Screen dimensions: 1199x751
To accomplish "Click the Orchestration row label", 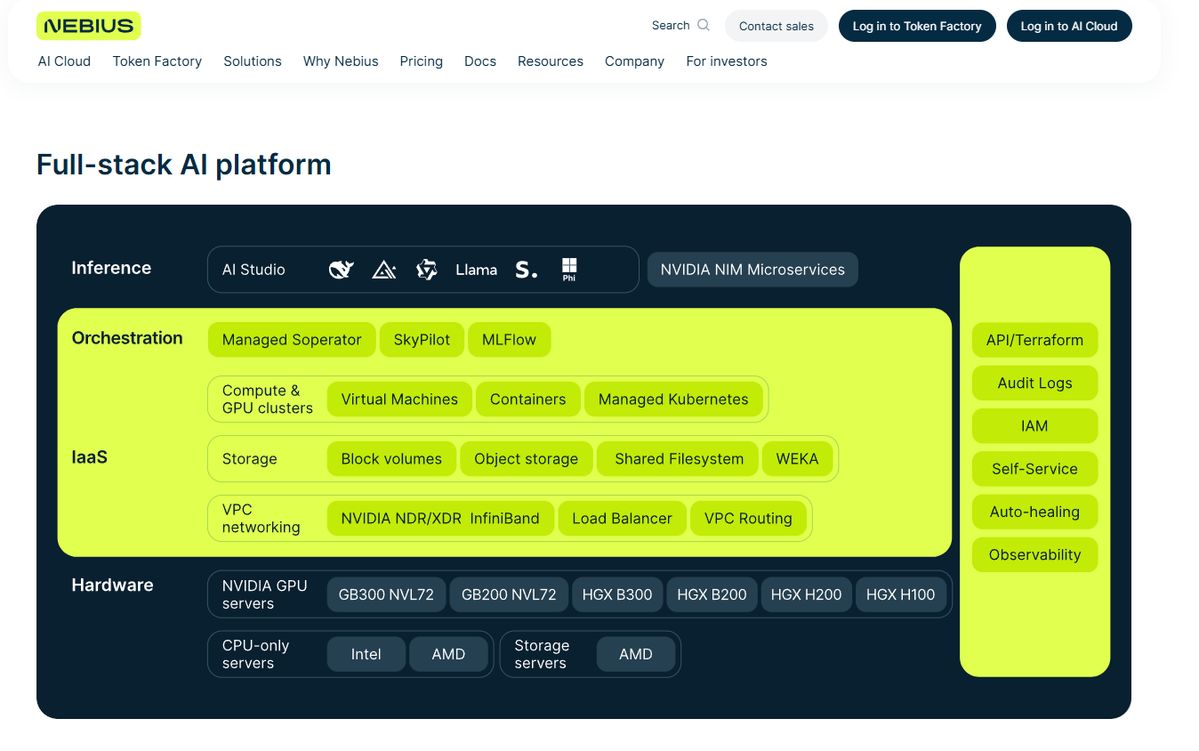I will click(x=127, y=338).
